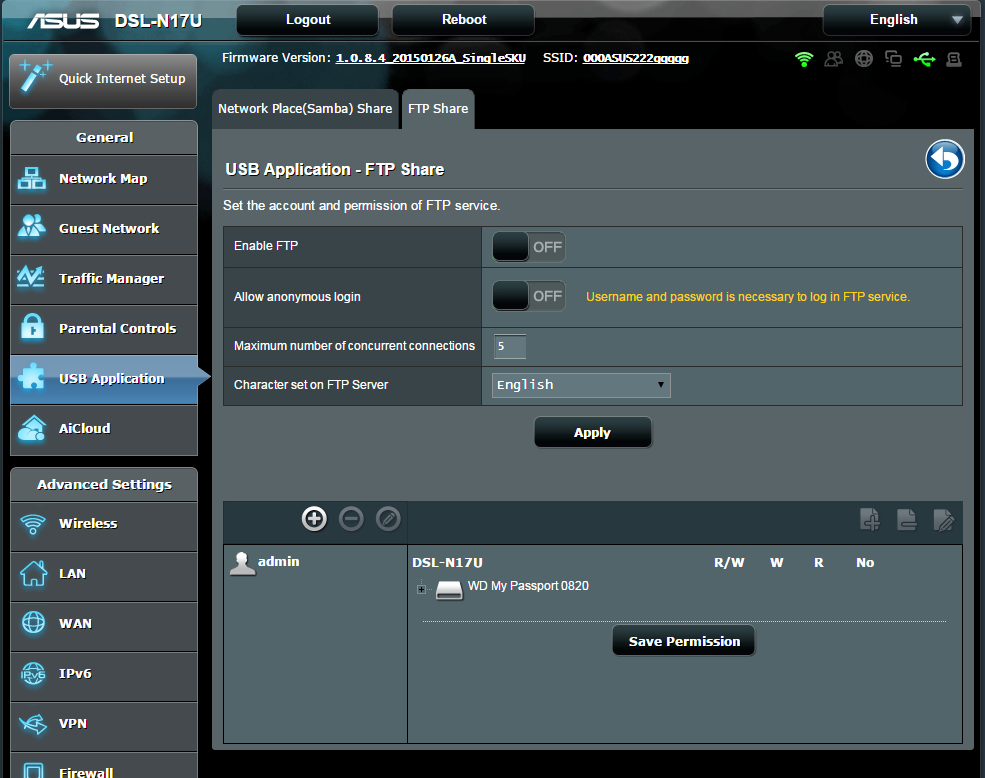Open the firmware version link
Image resolution: width=985 pixels, height=778 pixels.
pos(430,58)
